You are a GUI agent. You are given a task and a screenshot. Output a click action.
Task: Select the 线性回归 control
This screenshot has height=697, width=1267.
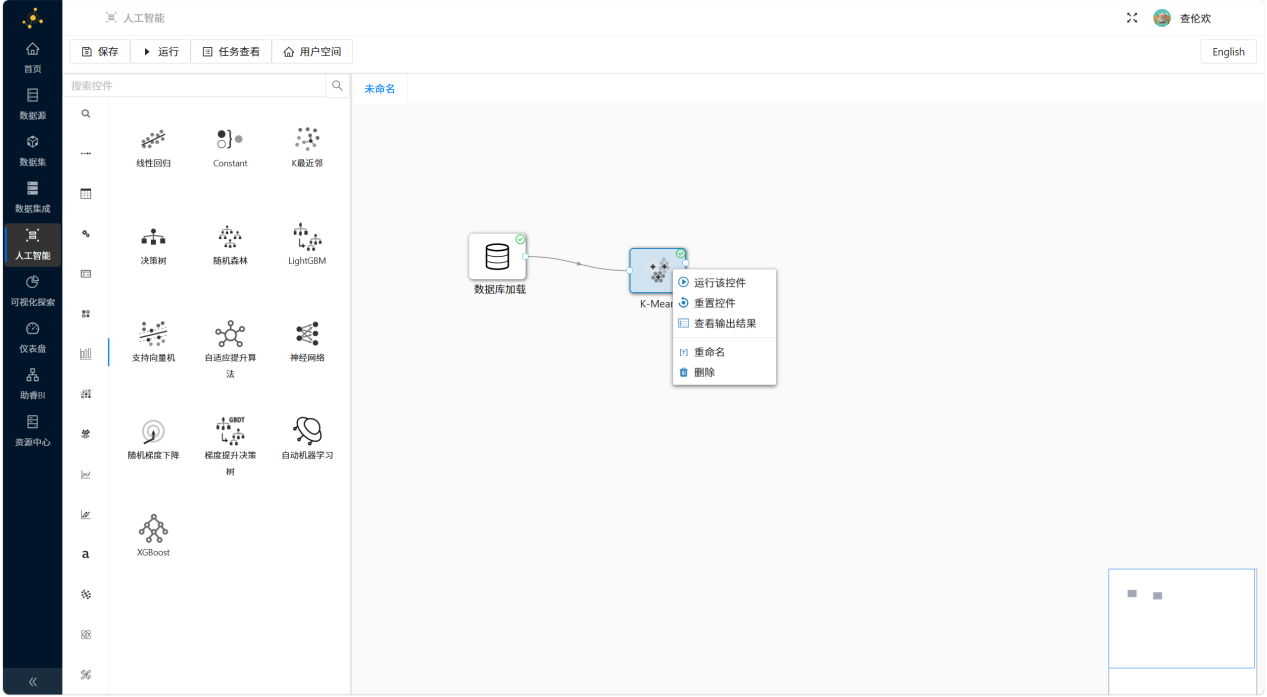(x=153, y=148)
